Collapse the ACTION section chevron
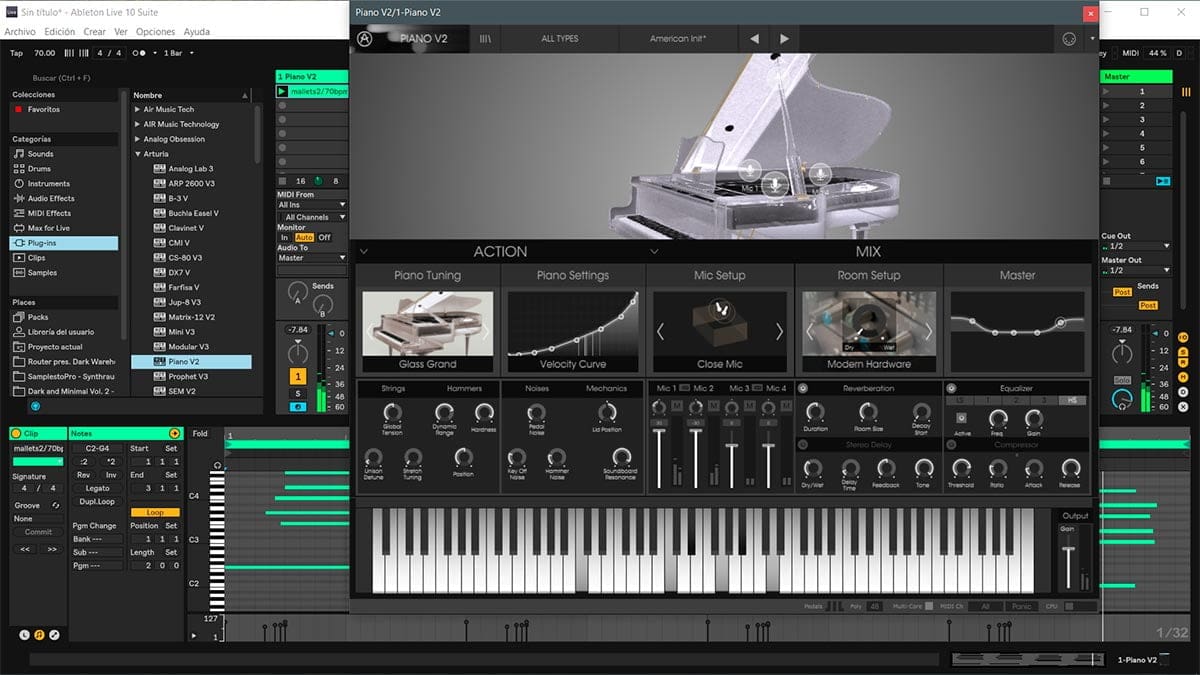This screenshot has width=1200, height=675. click(x=364, y=251)
